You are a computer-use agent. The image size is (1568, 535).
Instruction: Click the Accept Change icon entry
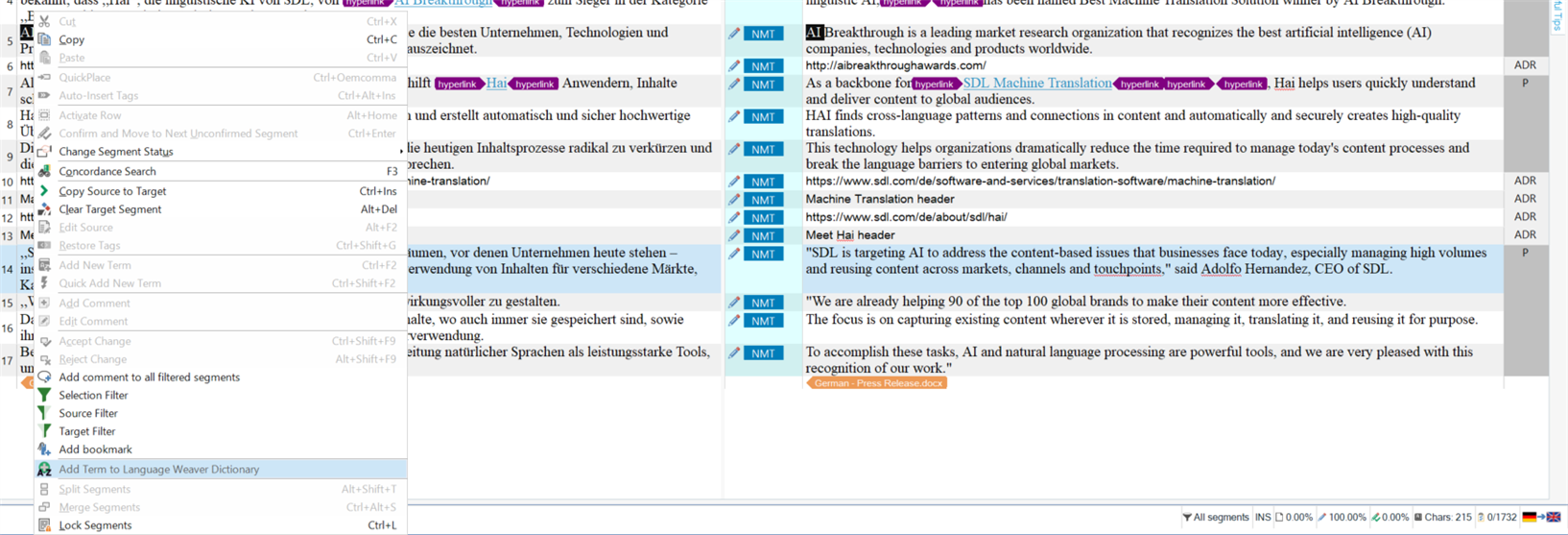[x=44, y=341]
